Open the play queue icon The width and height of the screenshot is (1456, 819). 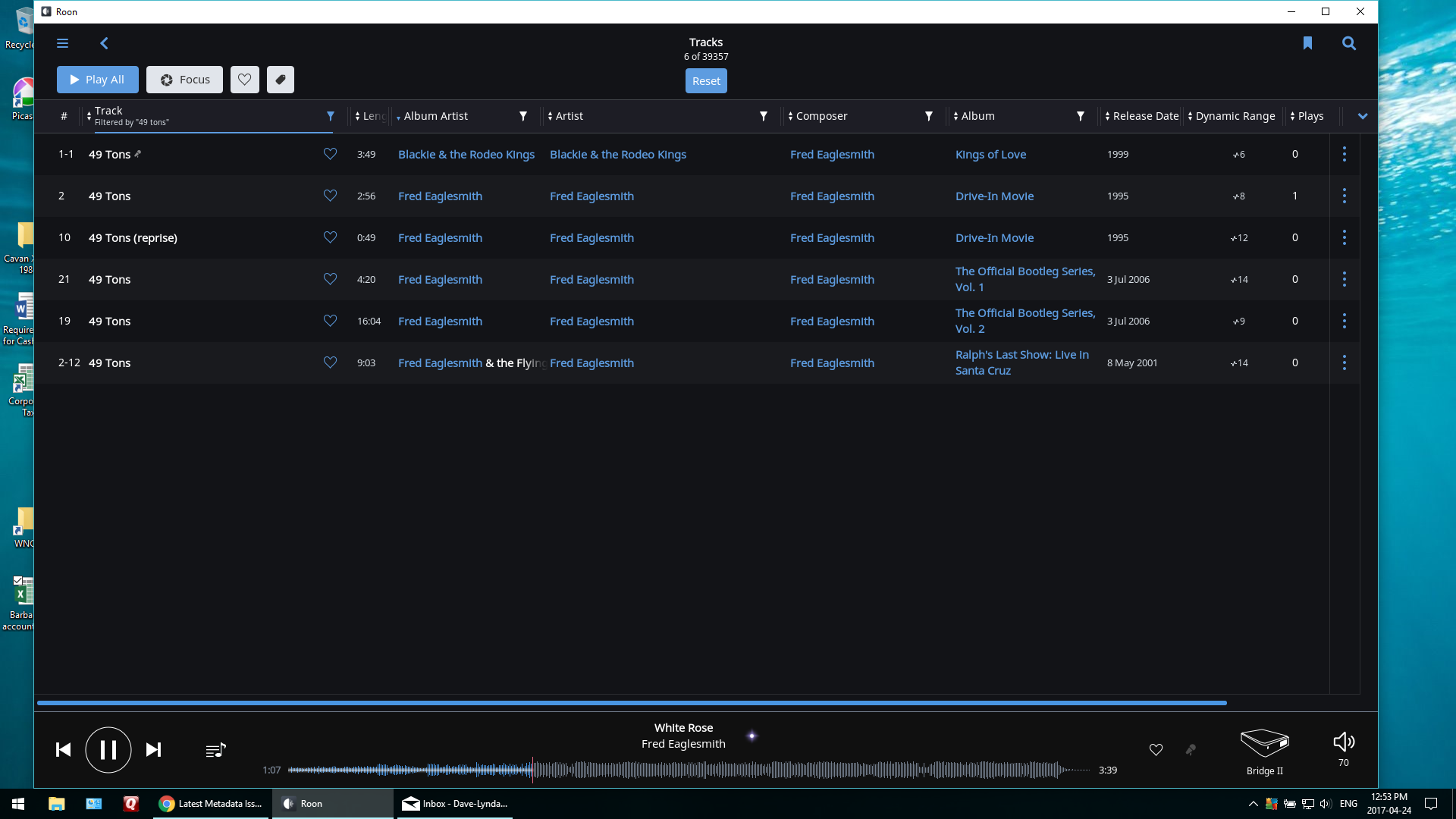(x=215, y=750)
